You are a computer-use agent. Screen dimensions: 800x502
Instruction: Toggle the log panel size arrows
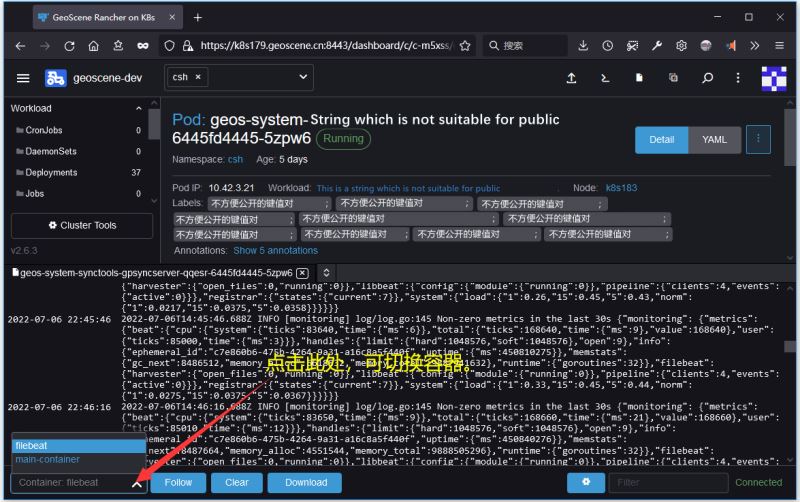pyautogui.click(x=327, y=273)
